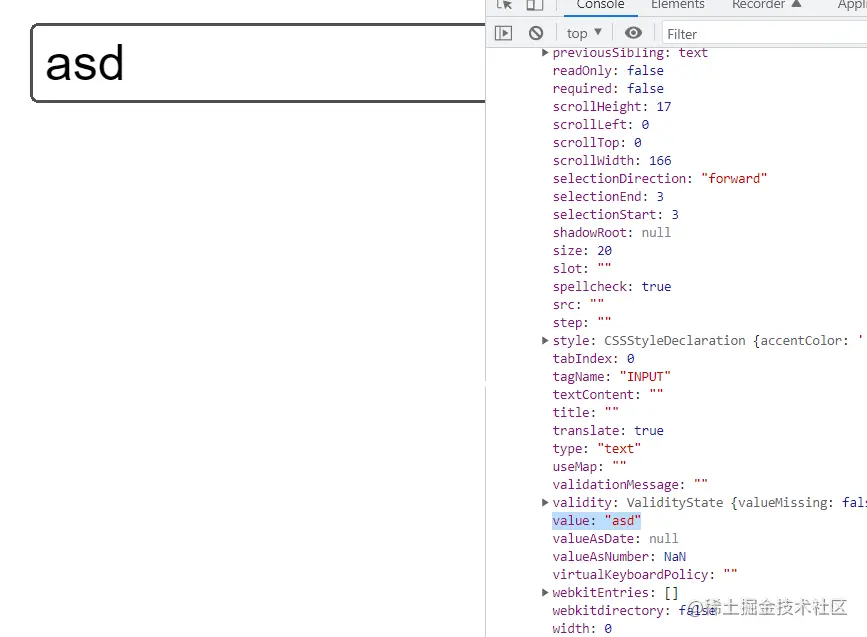867x637 pixels.
Task: Select the step property row
Action: pyautogui.click(x=582, y=322)
